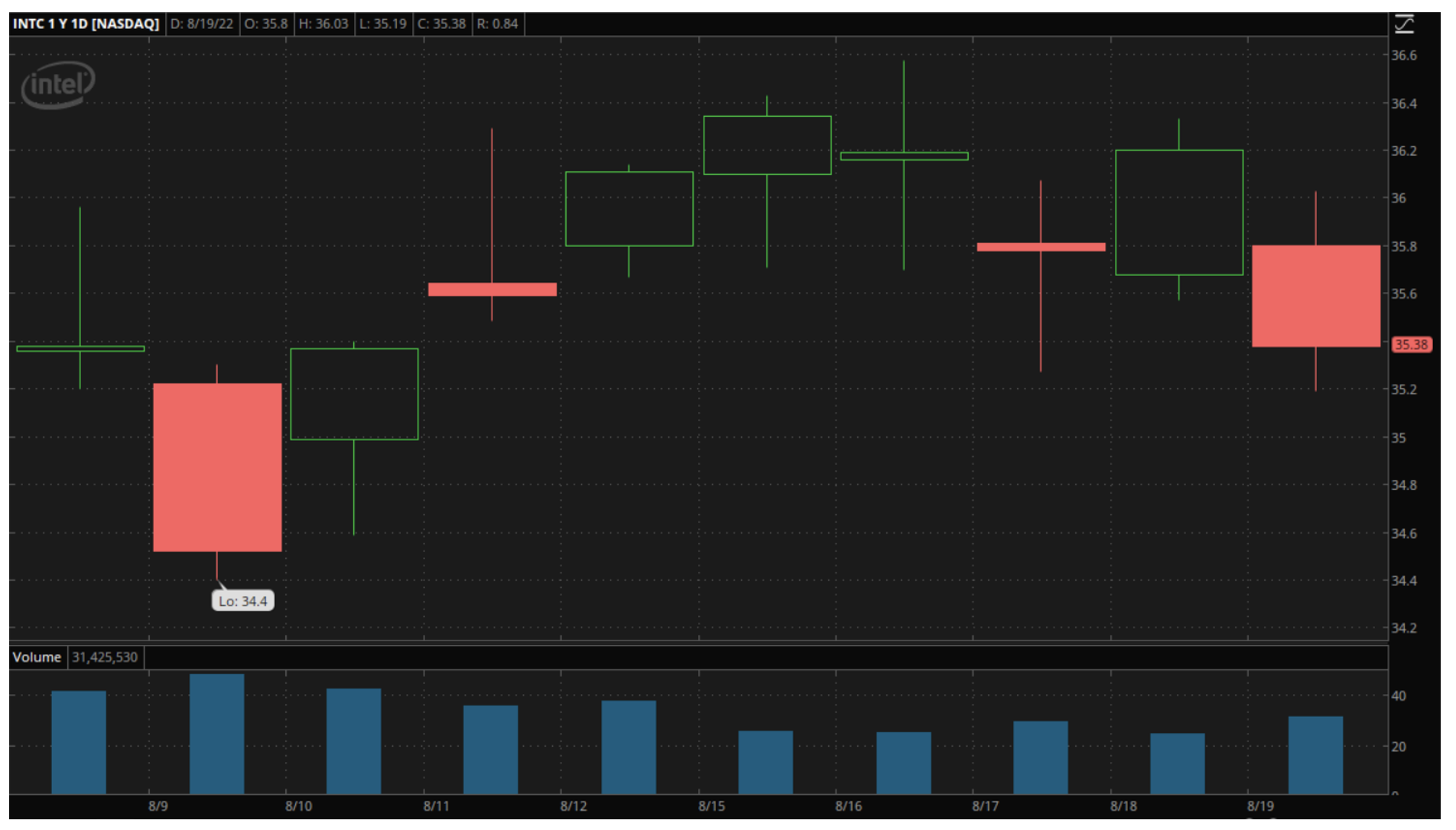
Task: Select the green 8/10 candlestick body
Action: click(x=354, y=394)
